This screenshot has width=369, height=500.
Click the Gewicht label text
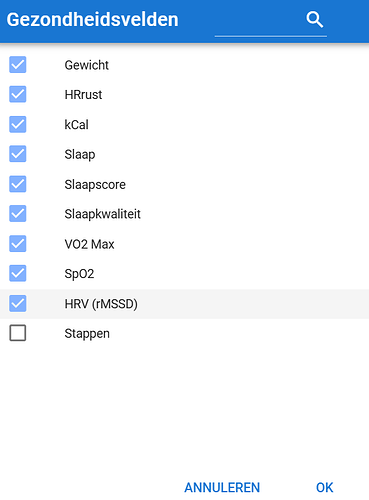(87, 65)
